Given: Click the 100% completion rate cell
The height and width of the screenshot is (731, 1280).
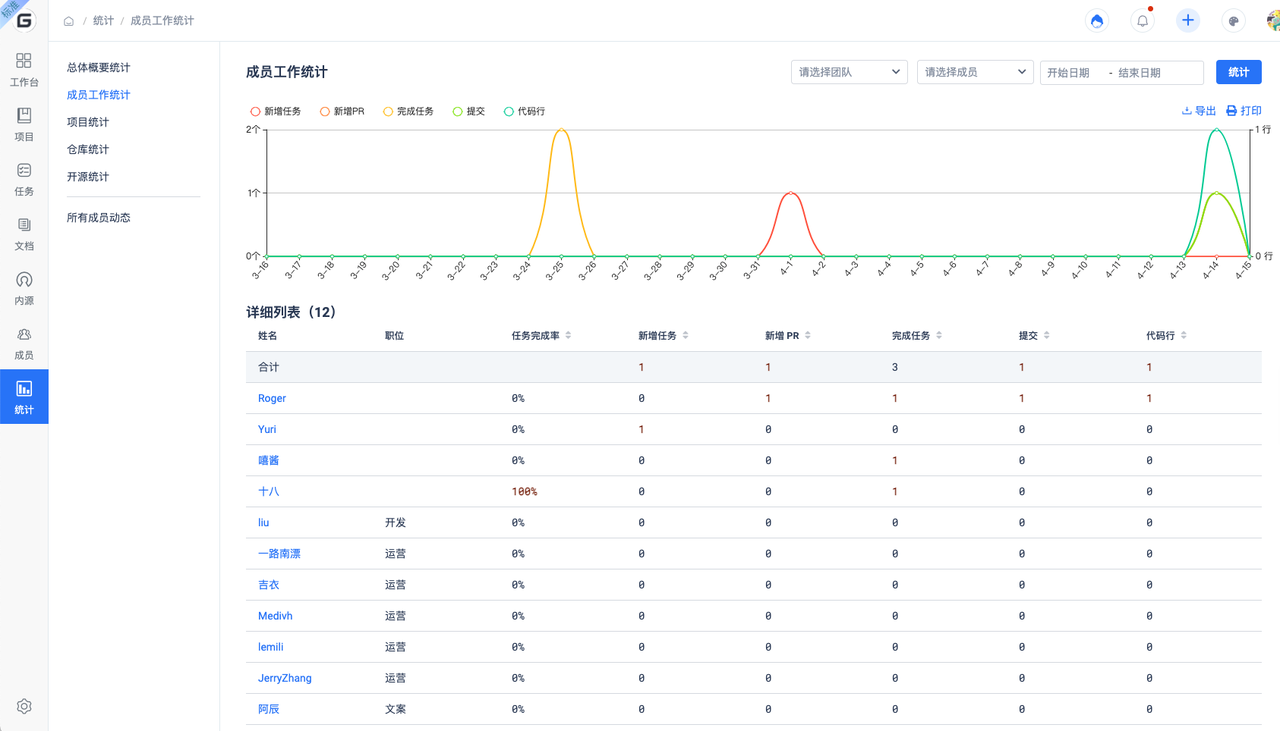Looking at the screenshot, I should 524,492.
